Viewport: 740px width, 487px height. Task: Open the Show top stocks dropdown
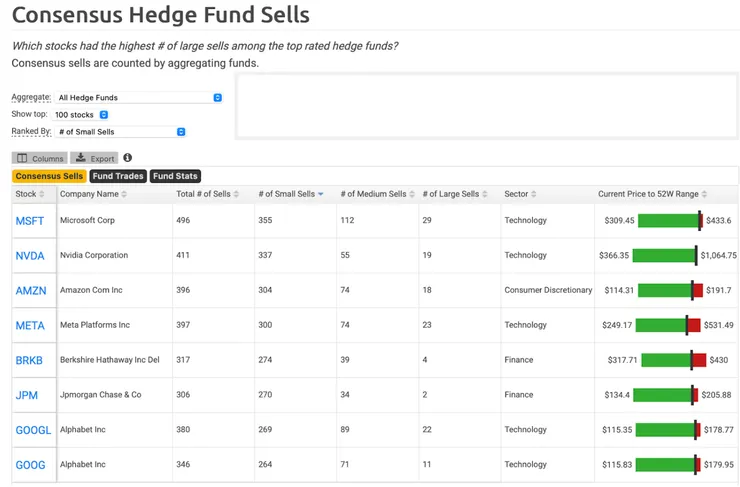pos(81,115)
